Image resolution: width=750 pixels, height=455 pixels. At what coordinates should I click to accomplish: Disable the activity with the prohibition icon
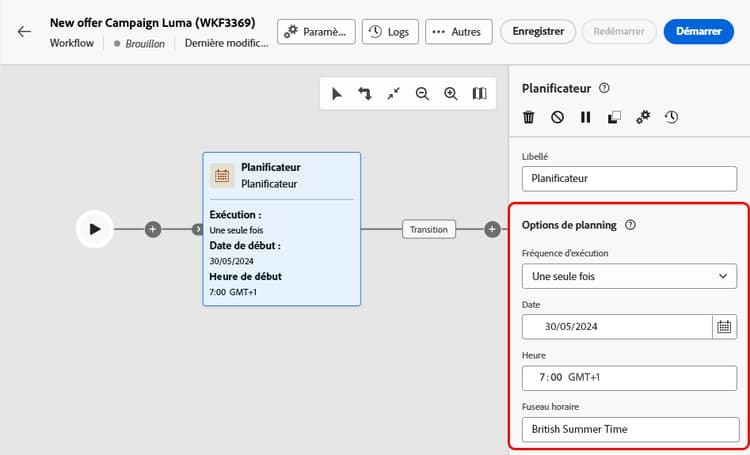pos(557,117)
